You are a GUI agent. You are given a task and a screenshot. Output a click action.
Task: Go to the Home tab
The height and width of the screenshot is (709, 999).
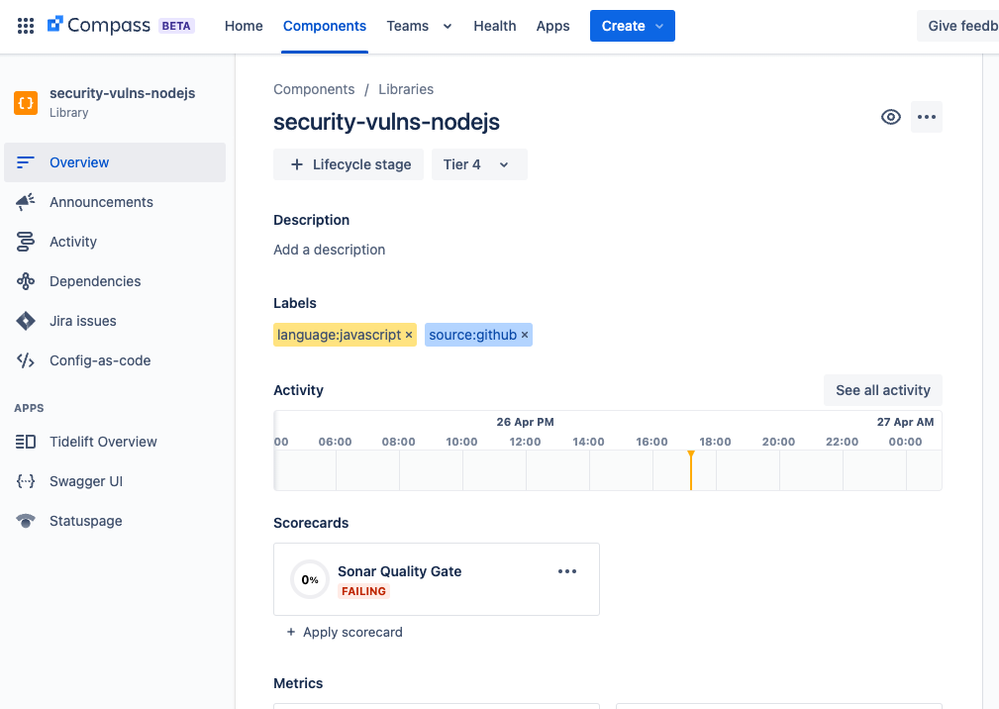click(x=243, y=26)
